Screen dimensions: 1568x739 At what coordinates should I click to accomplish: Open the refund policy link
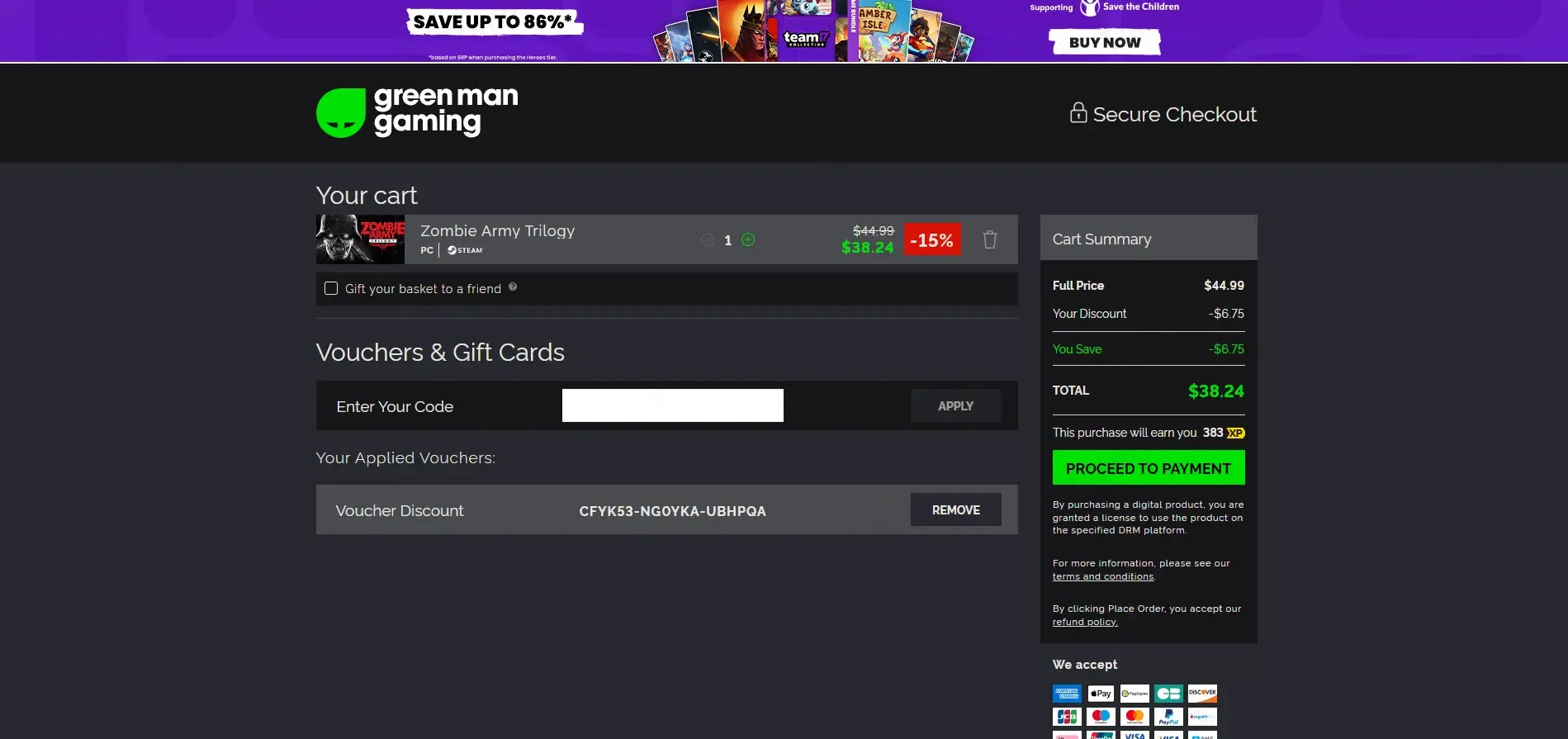click(1085, 622)
